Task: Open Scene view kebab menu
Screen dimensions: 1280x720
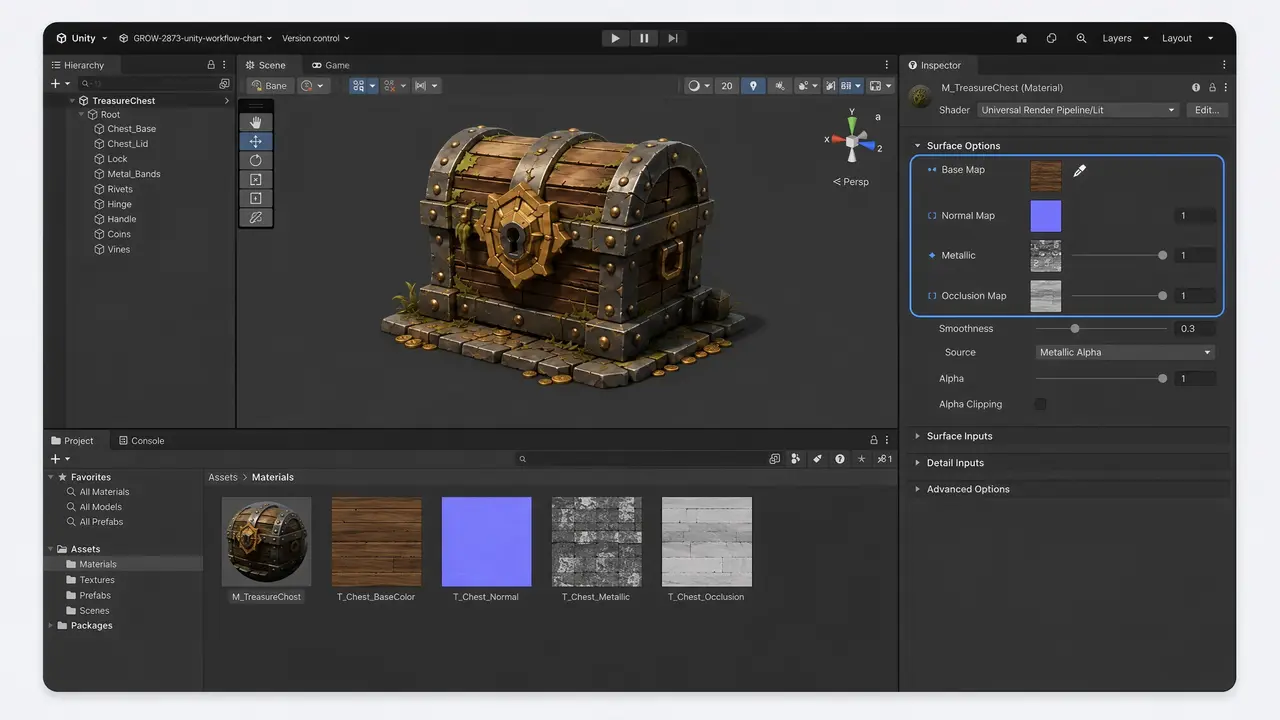Action: pos(886,65)
